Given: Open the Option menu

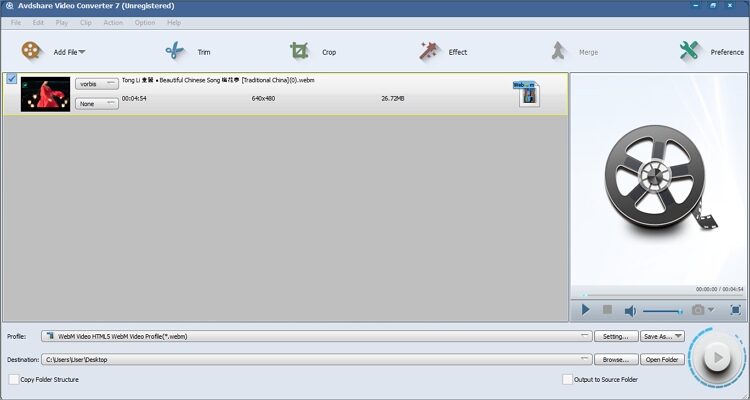Looking at the screenshot, I should click(x=145, y=22).
